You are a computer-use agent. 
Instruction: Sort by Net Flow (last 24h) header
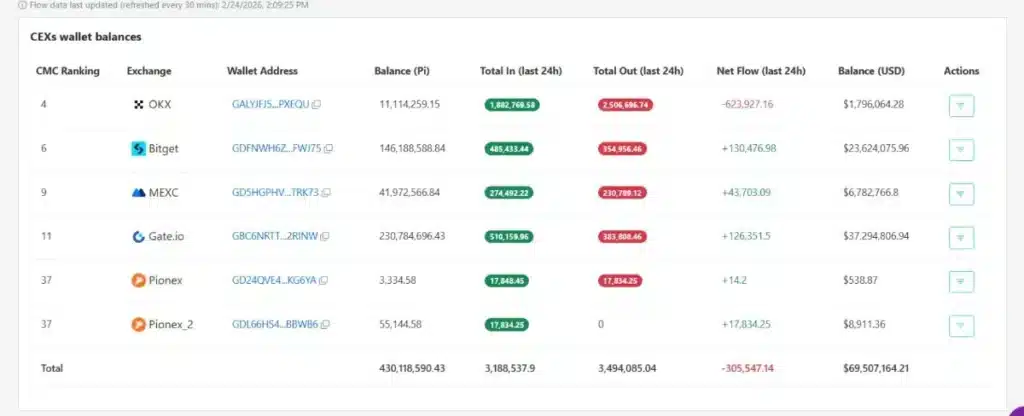(761, 71)
